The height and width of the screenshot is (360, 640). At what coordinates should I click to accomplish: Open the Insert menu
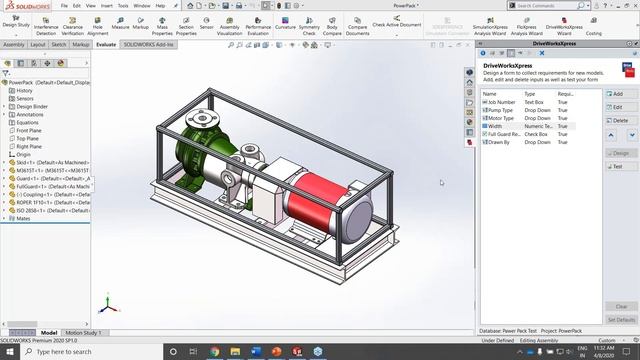pyautogui.click(x=107, y=6)
